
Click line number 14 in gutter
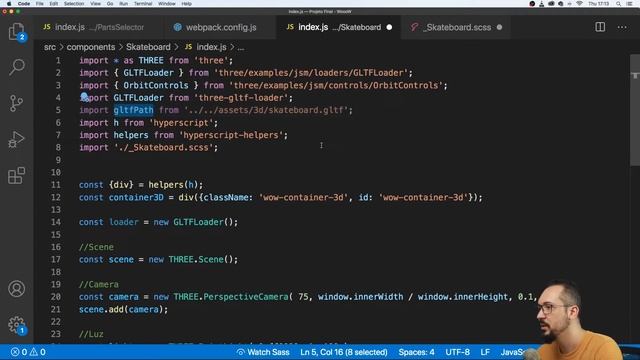(x=56, y=222)
